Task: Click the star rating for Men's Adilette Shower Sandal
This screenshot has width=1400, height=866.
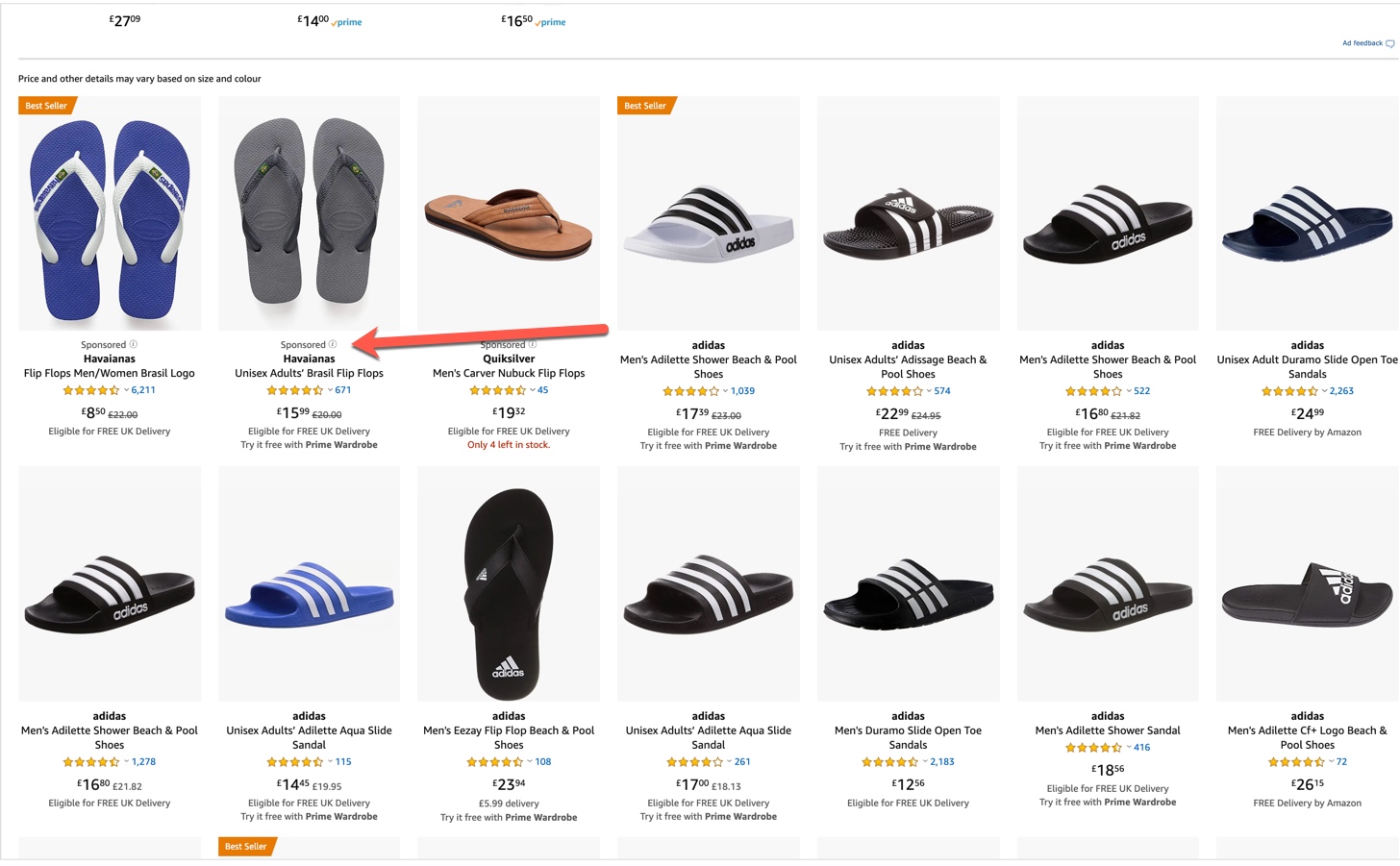Action: [1093, 747]
